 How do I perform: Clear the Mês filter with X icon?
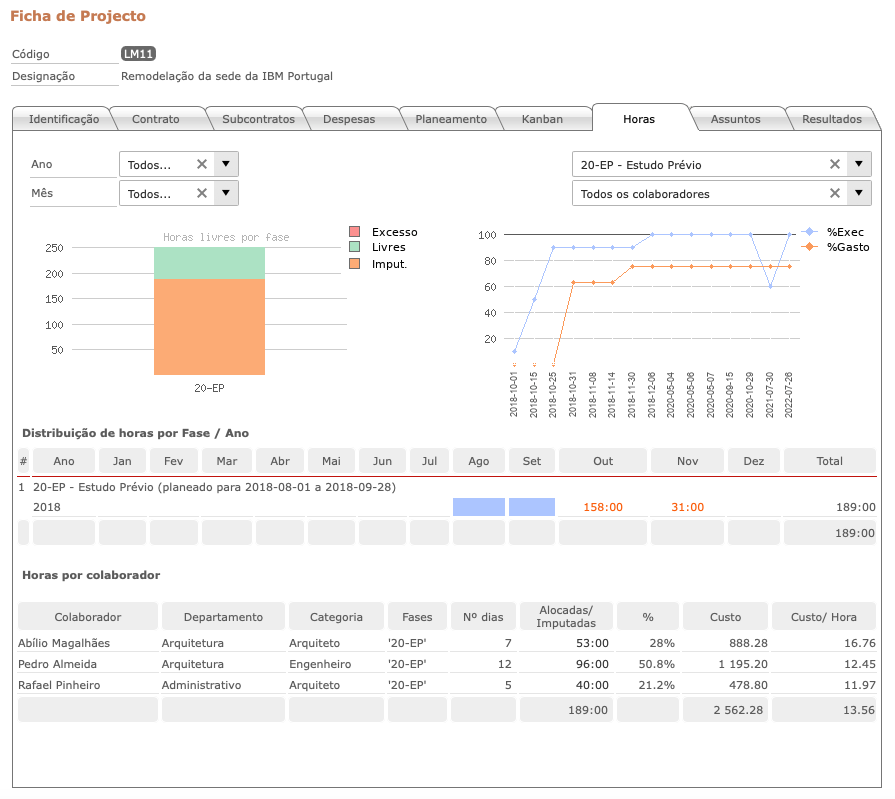201,194
